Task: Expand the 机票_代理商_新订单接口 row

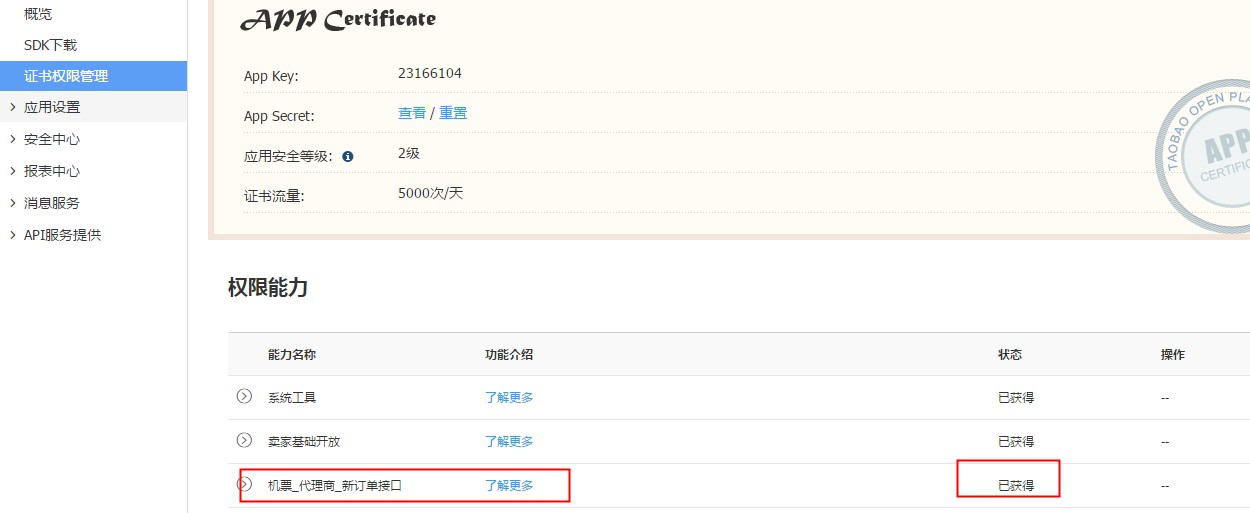Action: [244, 484]
